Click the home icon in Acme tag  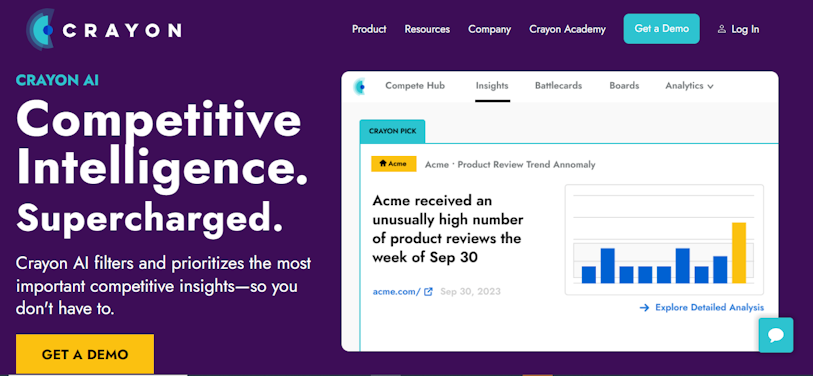pos(383,164)
